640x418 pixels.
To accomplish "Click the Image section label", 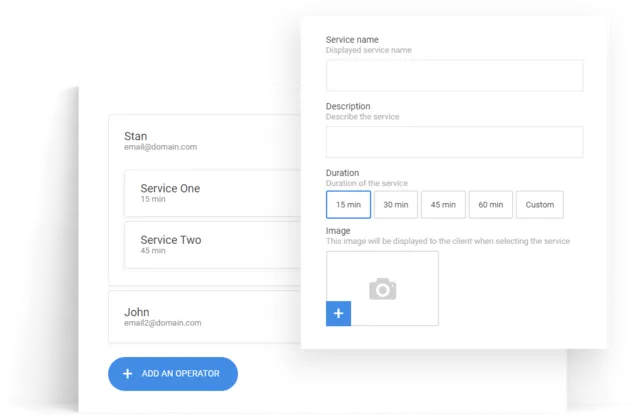I will pos(337,231).
